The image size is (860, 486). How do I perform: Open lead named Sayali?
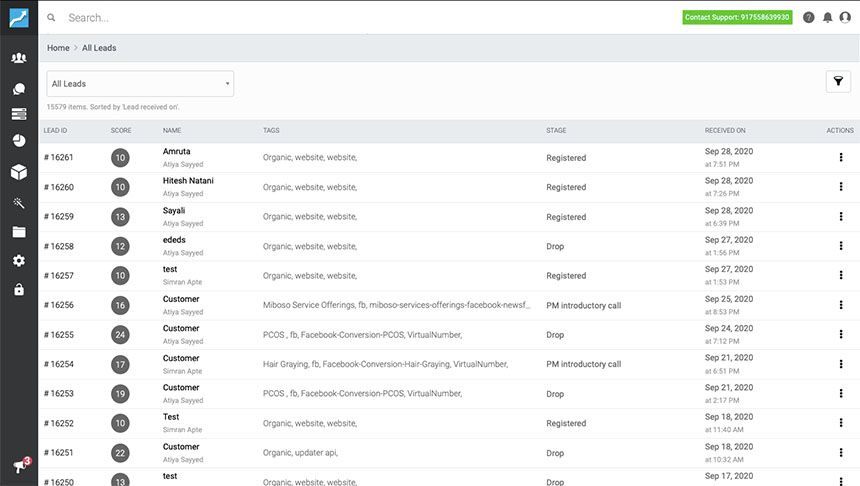(x=174, y=211)
